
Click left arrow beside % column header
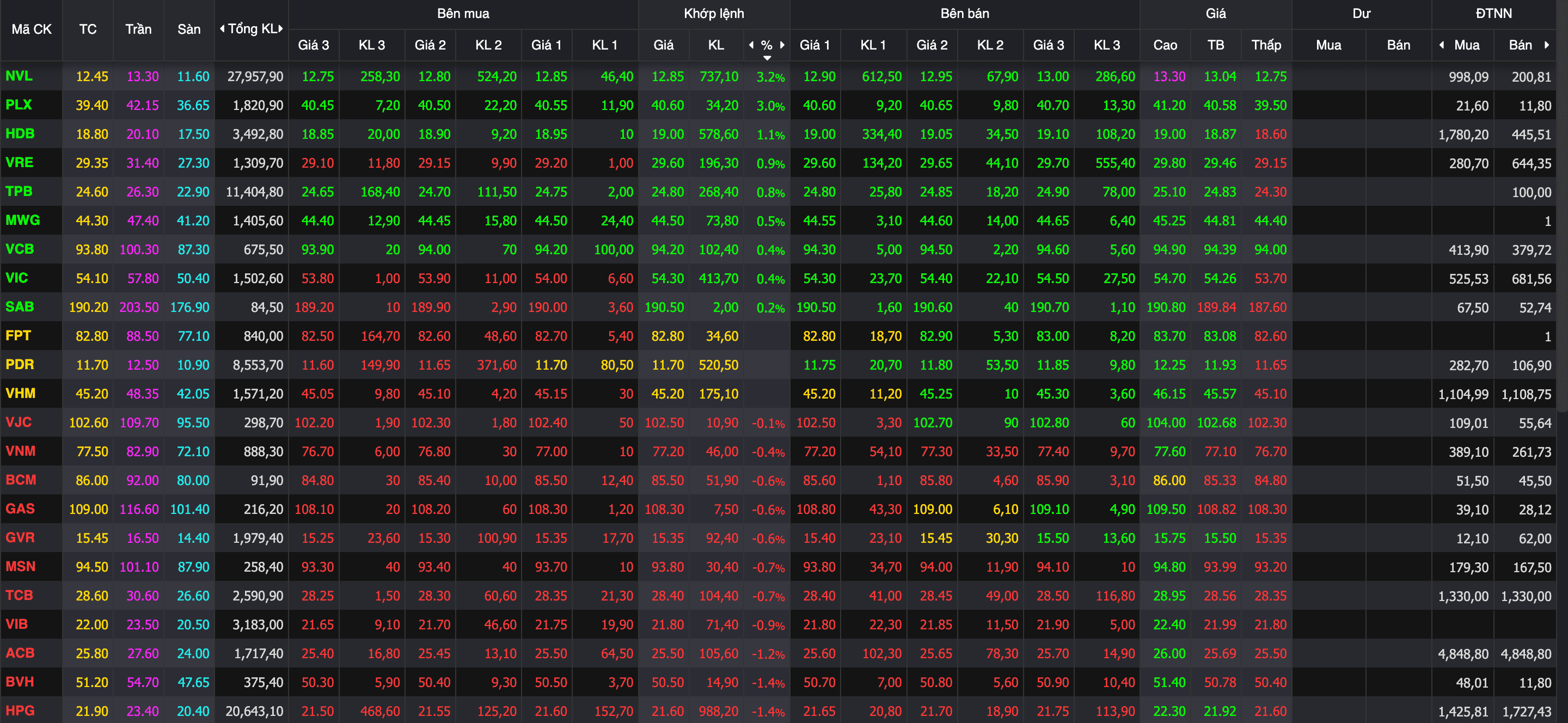751,45
